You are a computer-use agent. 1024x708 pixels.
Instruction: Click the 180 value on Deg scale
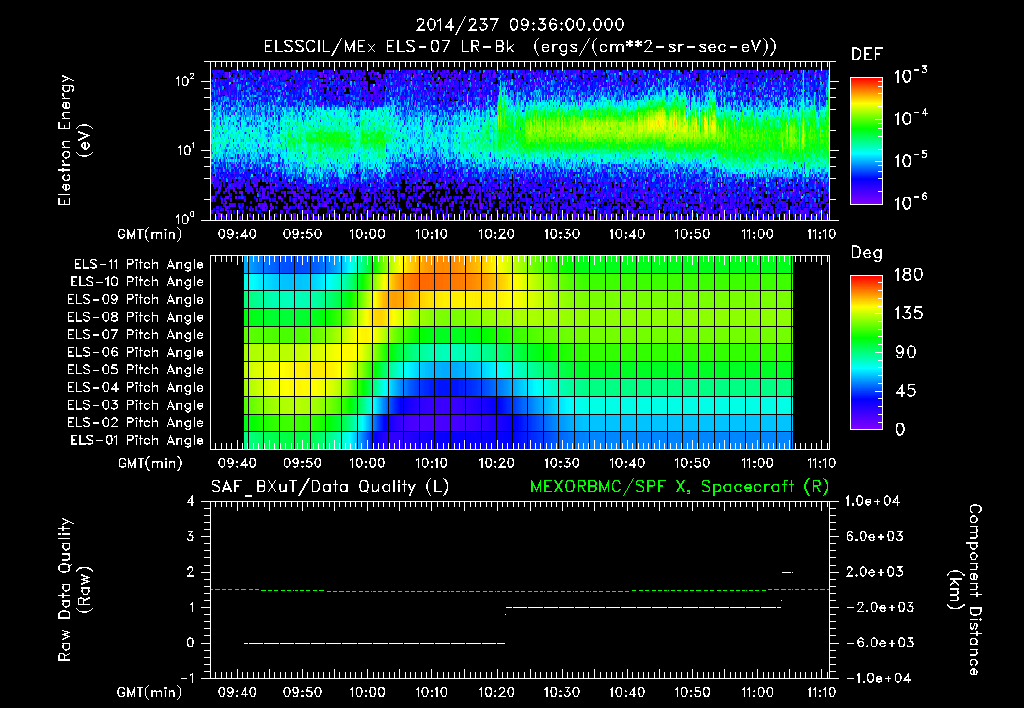(x=908, y=275)
